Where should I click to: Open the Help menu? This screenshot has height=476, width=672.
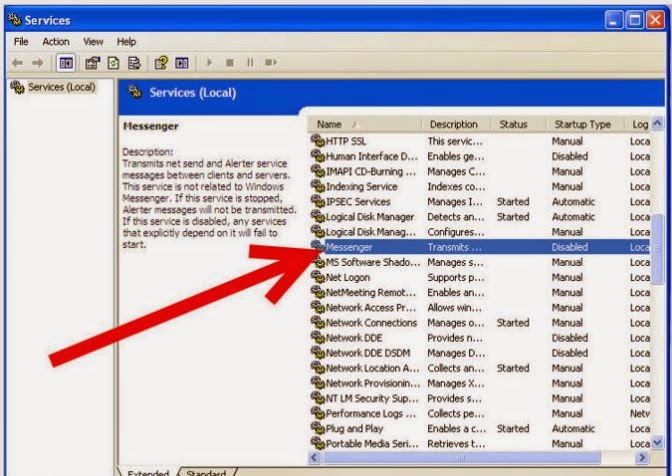pos(126,42)
